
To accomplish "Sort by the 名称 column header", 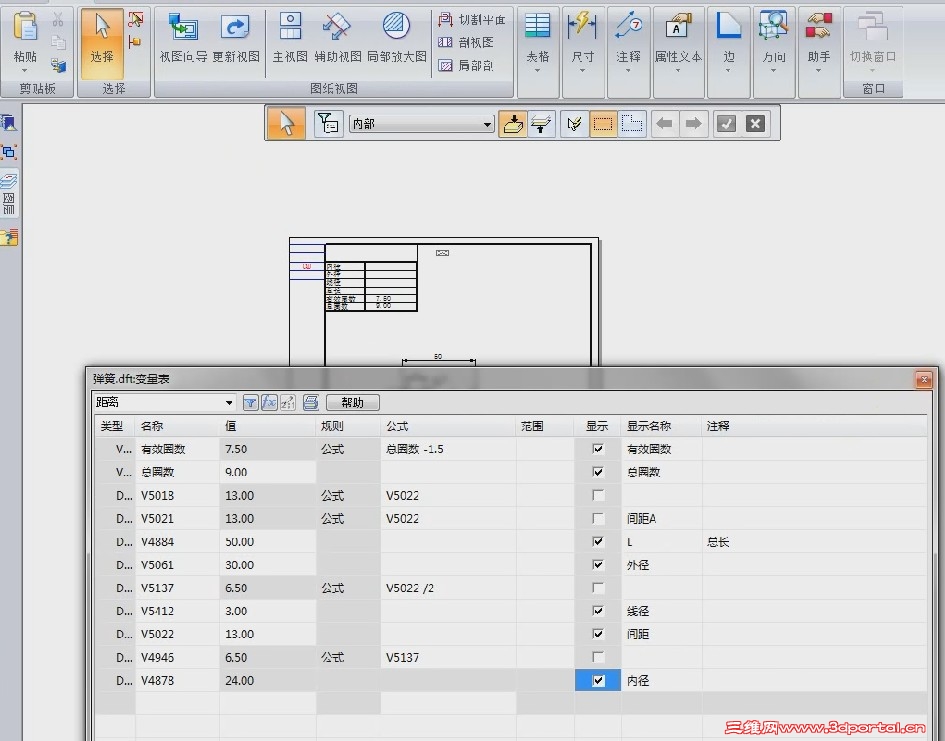I will click(x=177, y=426).
